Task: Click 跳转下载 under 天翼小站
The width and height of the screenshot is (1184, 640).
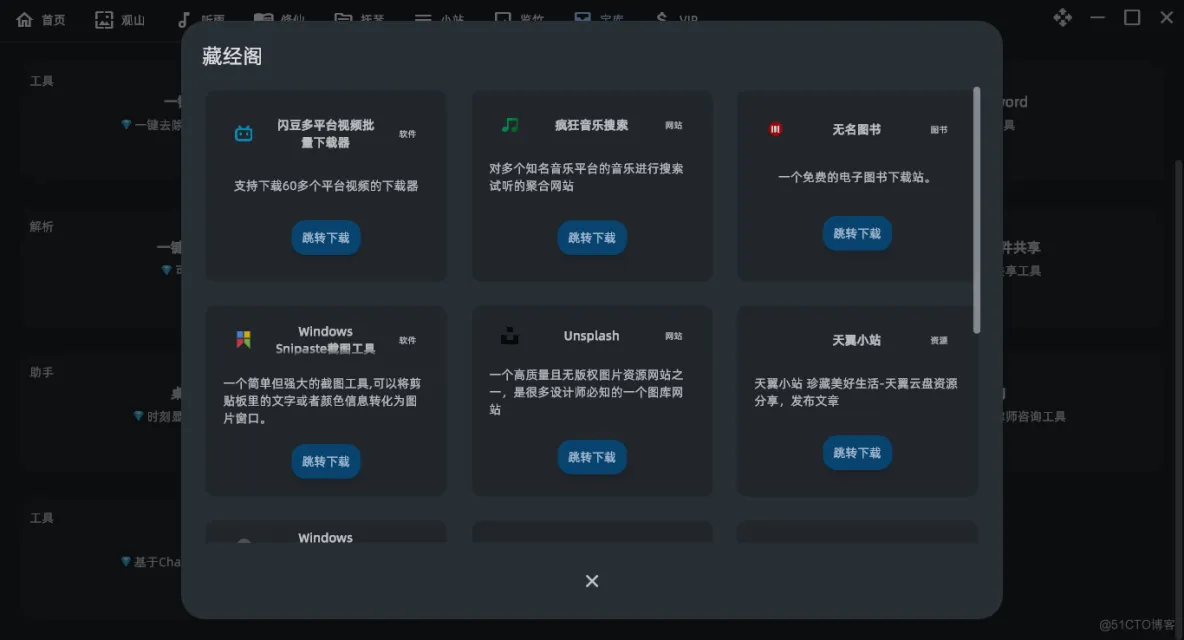Action: pos(856,453)
